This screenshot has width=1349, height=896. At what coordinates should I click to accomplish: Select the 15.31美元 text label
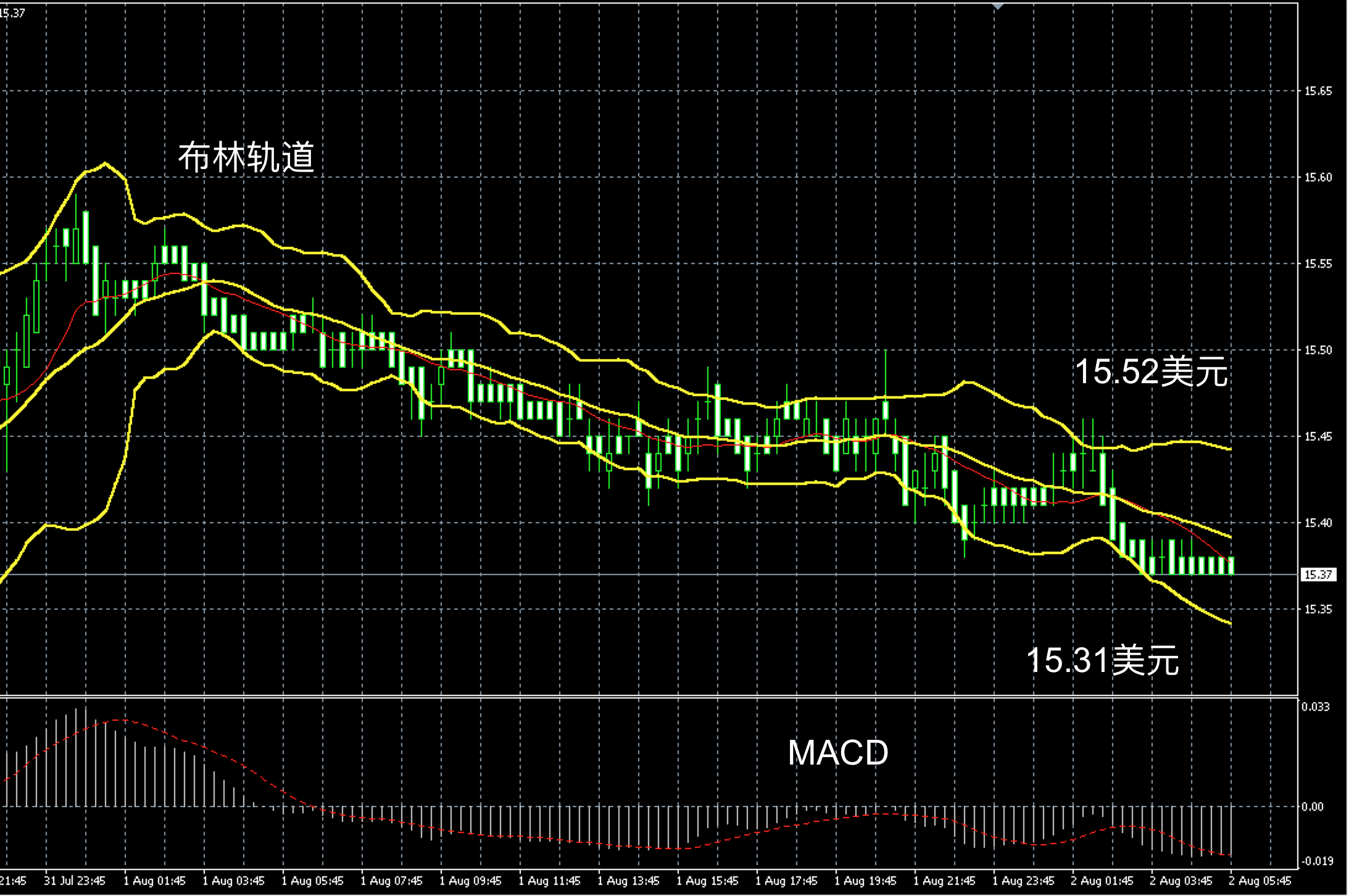(1103, 660)
